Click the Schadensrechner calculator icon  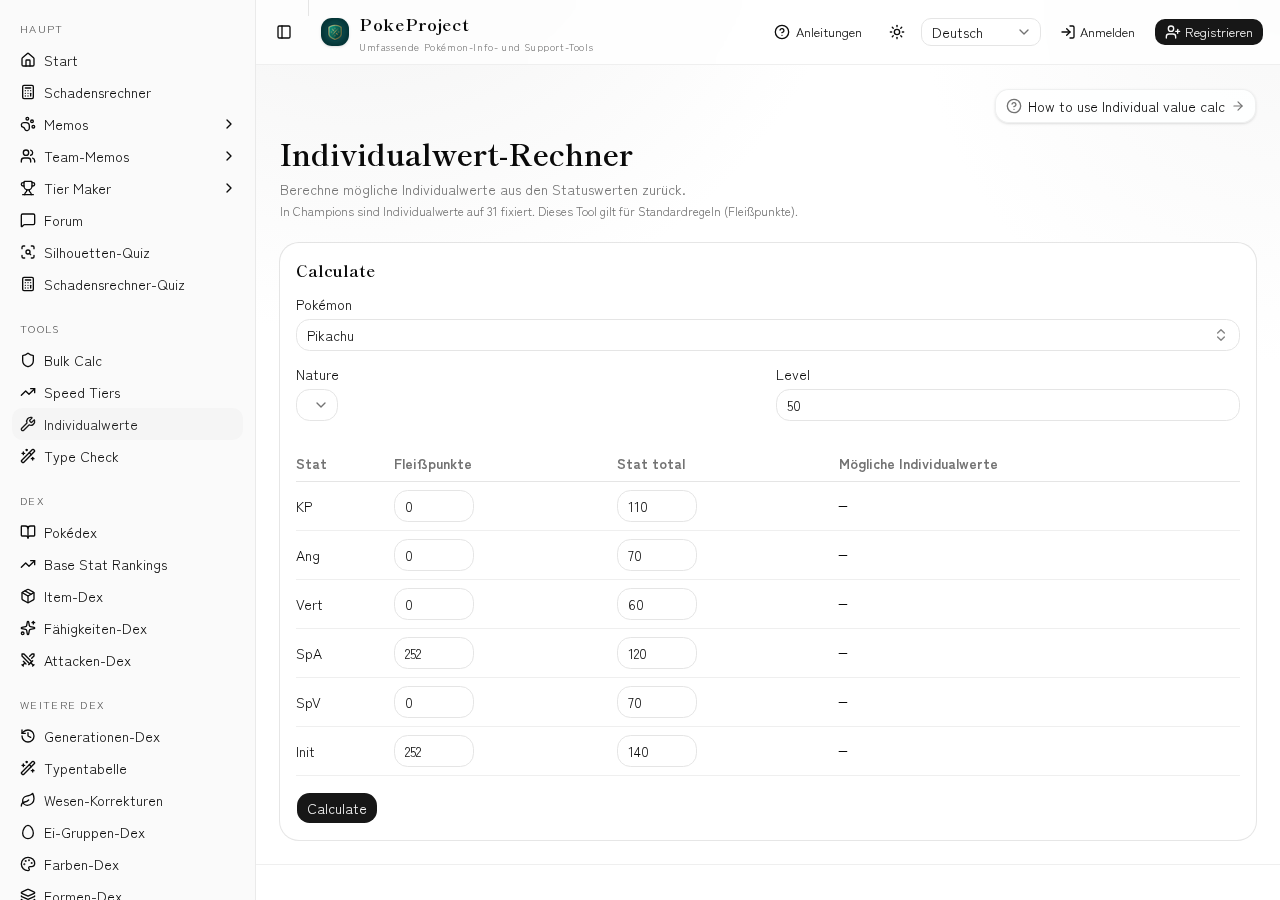(28, 93)
